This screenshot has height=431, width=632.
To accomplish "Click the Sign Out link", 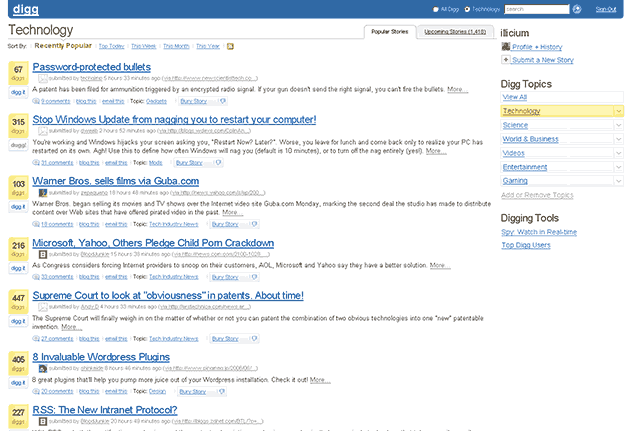I will click(606, 9).
